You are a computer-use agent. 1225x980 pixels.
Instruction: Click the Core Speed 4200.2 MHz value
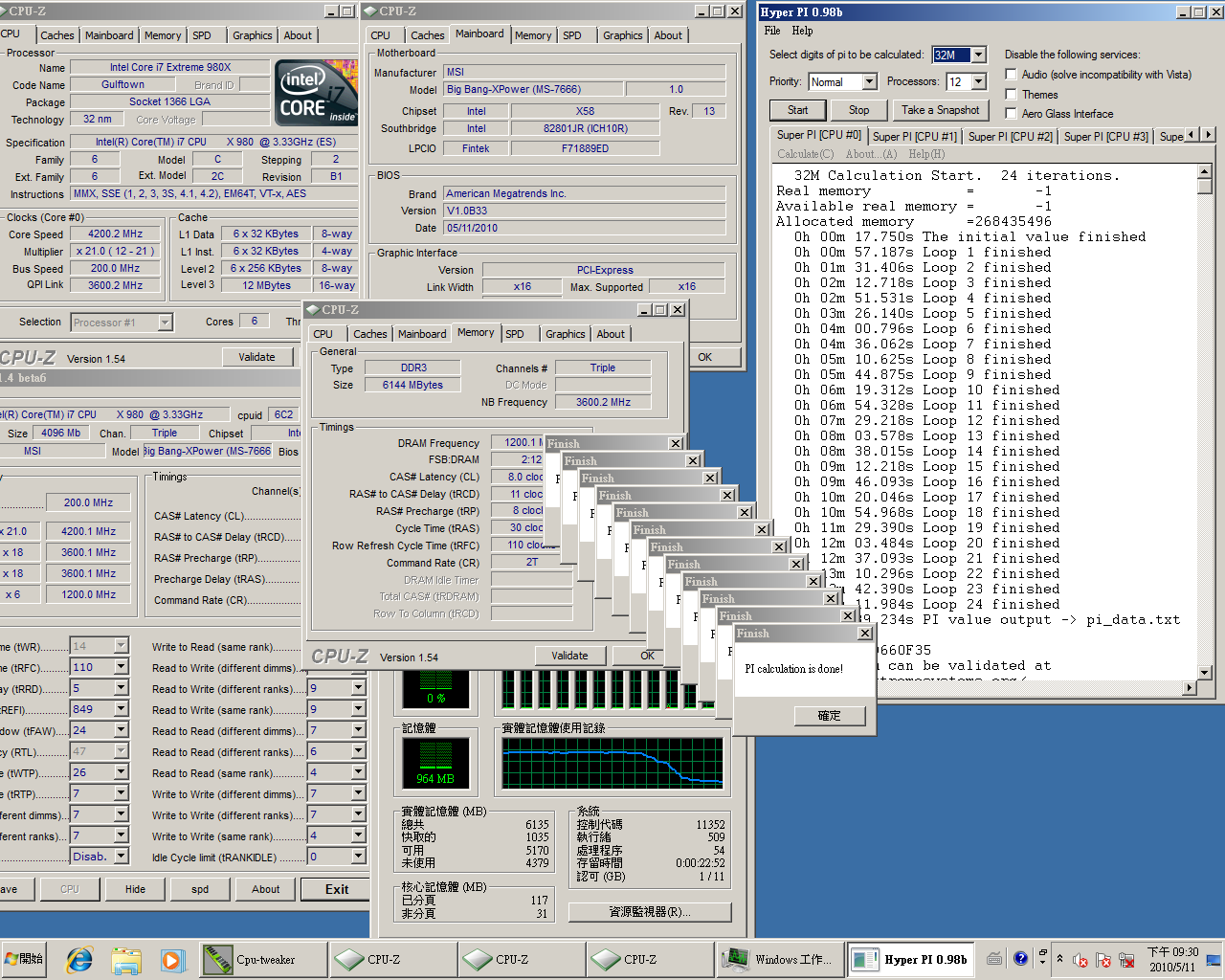116,234
